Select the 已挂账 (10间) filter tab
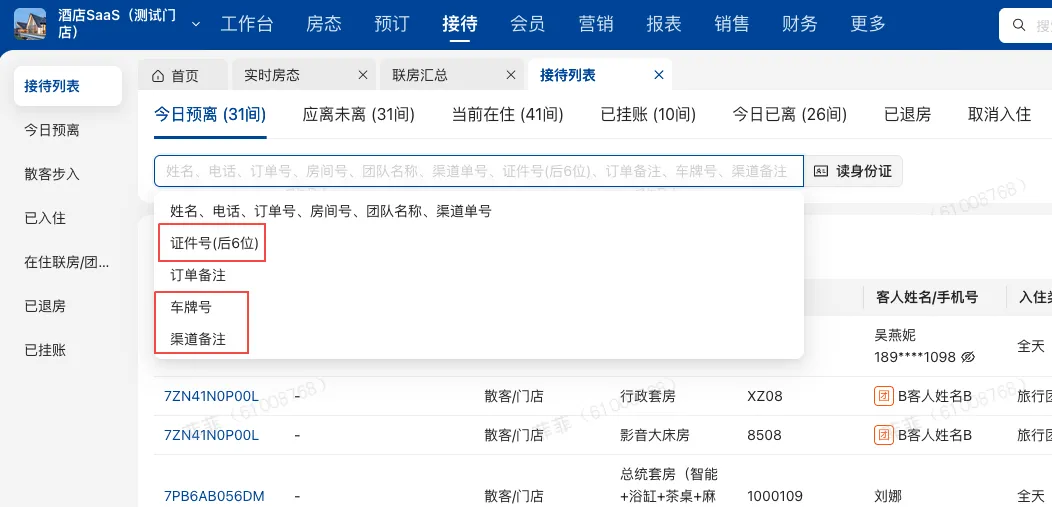This screenshot has width=1052, height=507. pos(648,115)
